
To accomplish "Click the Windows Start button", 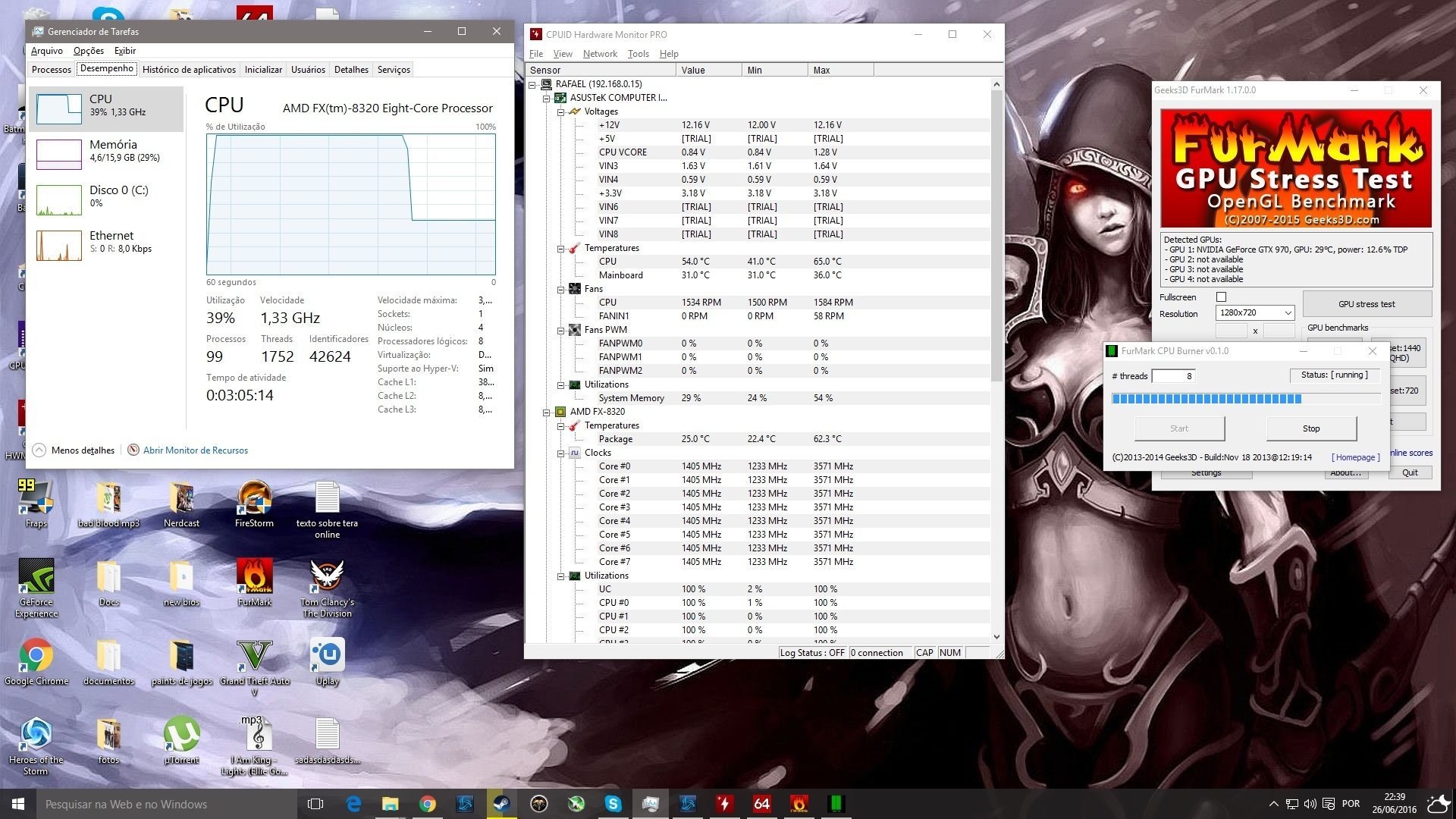I will click(18, 804).
